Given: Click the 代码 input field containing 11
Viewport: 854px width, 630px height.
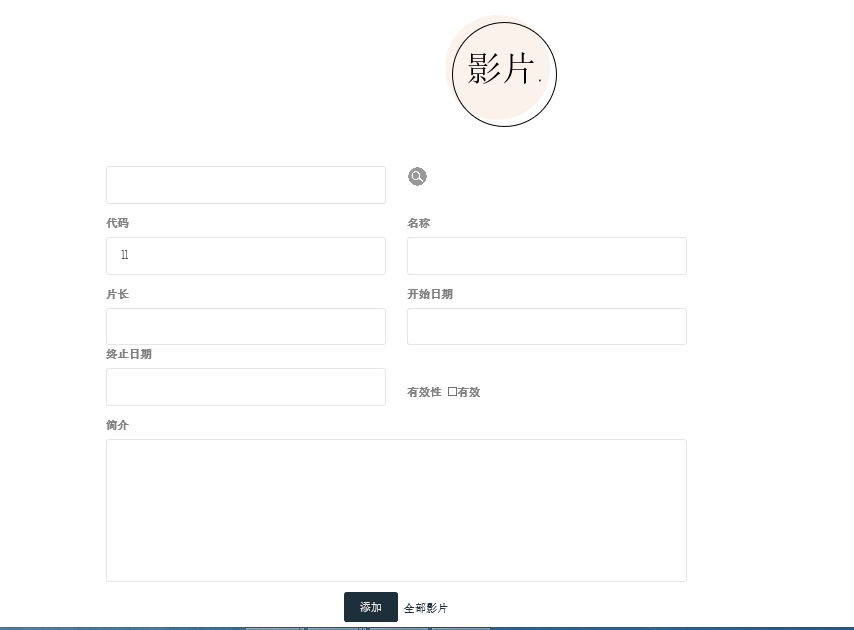Looking at the screenshot, I should coord(246,256).
